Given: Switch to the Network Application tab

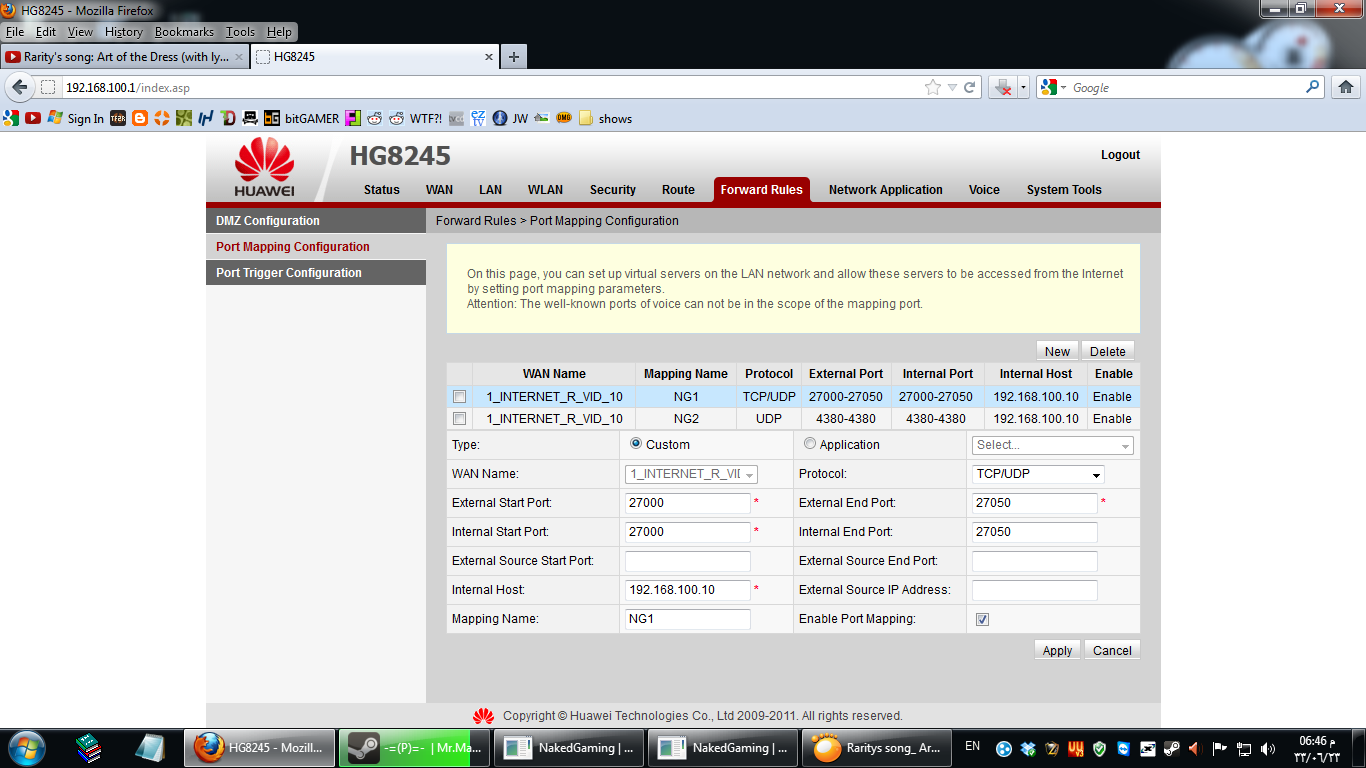Looking at the screenshot, I should (x=886, y=190).
